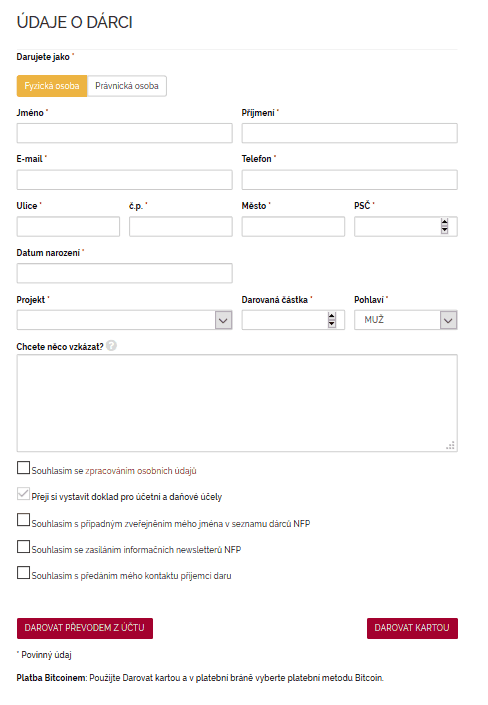Click 'DAROVAT PŘEVODEM Z ÚČTU' button
The width and height of the screenshot is (488, 705).
[x=85, y=628]
